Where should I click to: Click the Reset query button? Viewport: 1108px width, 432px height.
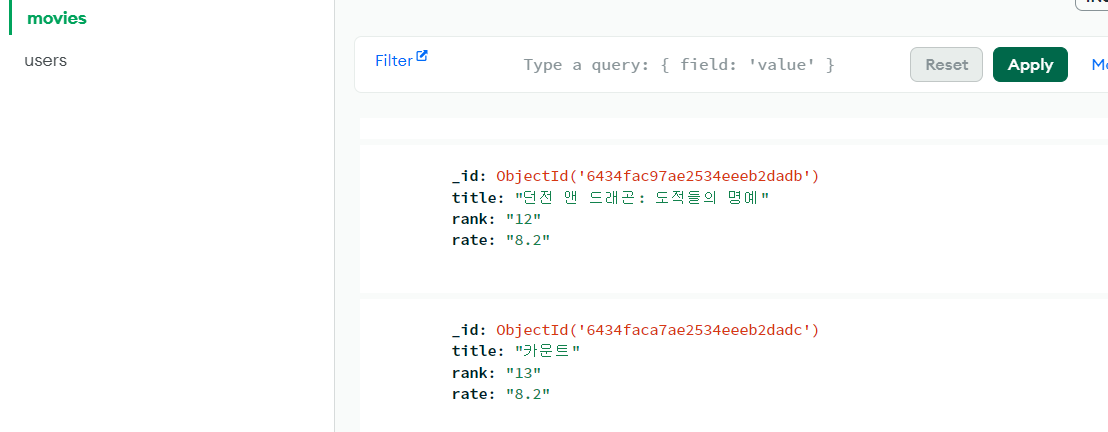pos(946,64)
